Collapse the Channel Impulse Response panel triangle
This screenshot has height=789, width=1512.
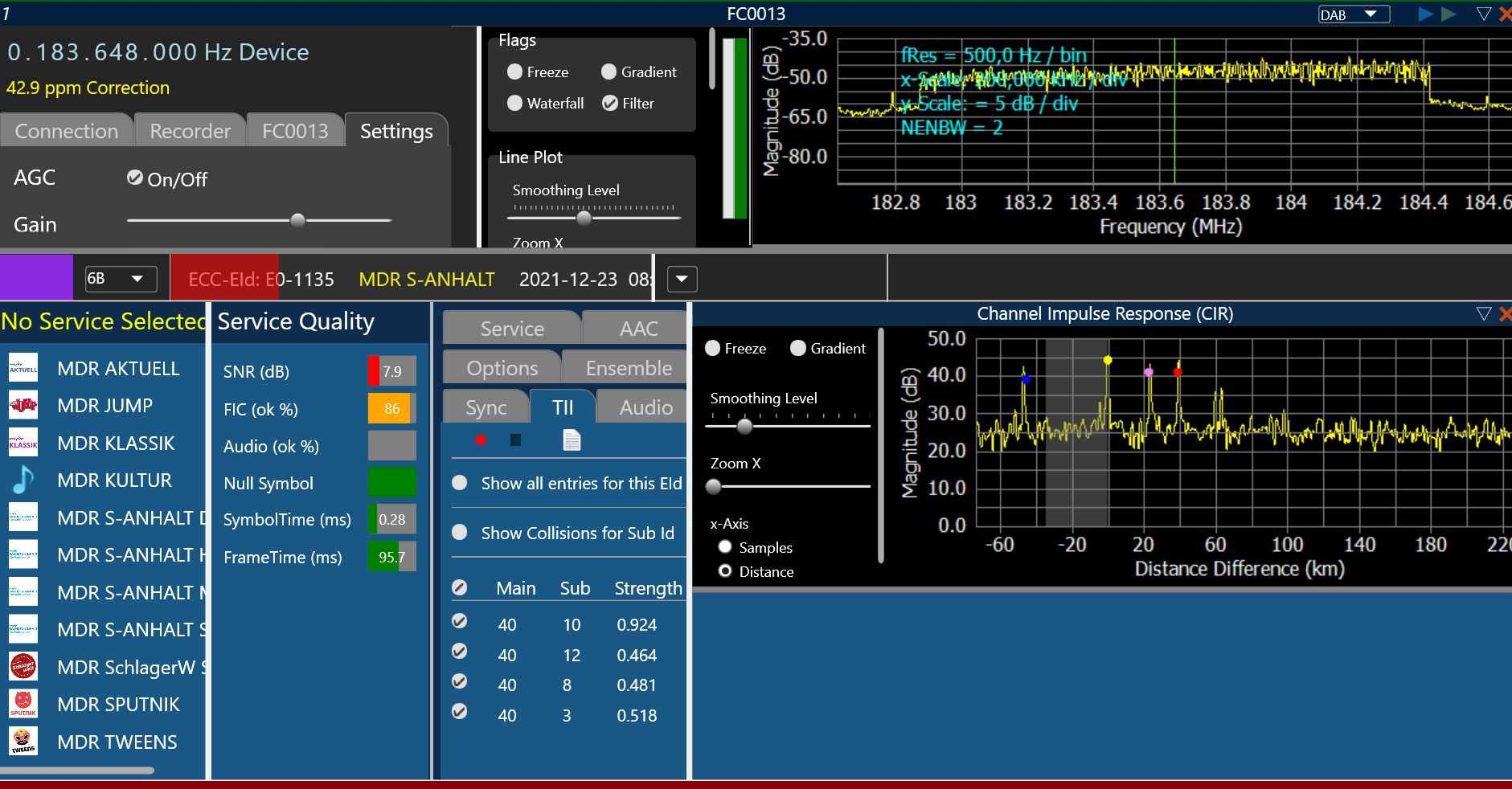[1484, 313]
